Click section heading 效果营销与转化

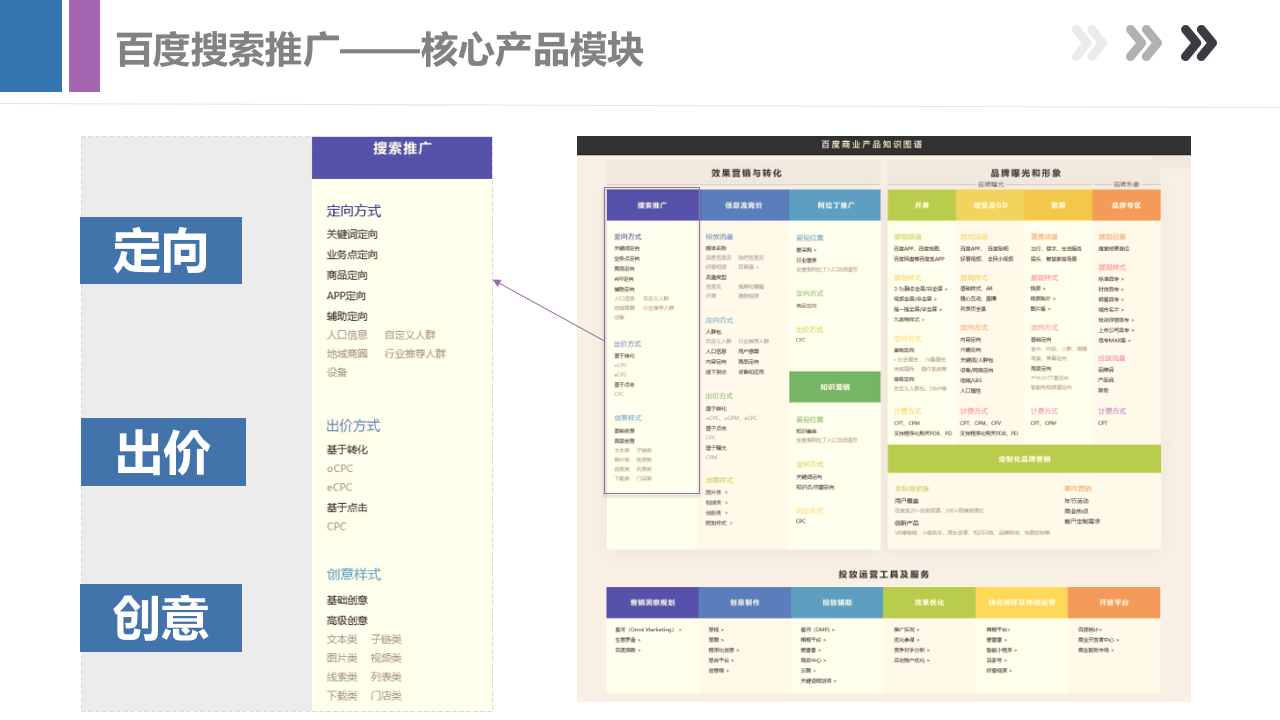click(746, 173)
